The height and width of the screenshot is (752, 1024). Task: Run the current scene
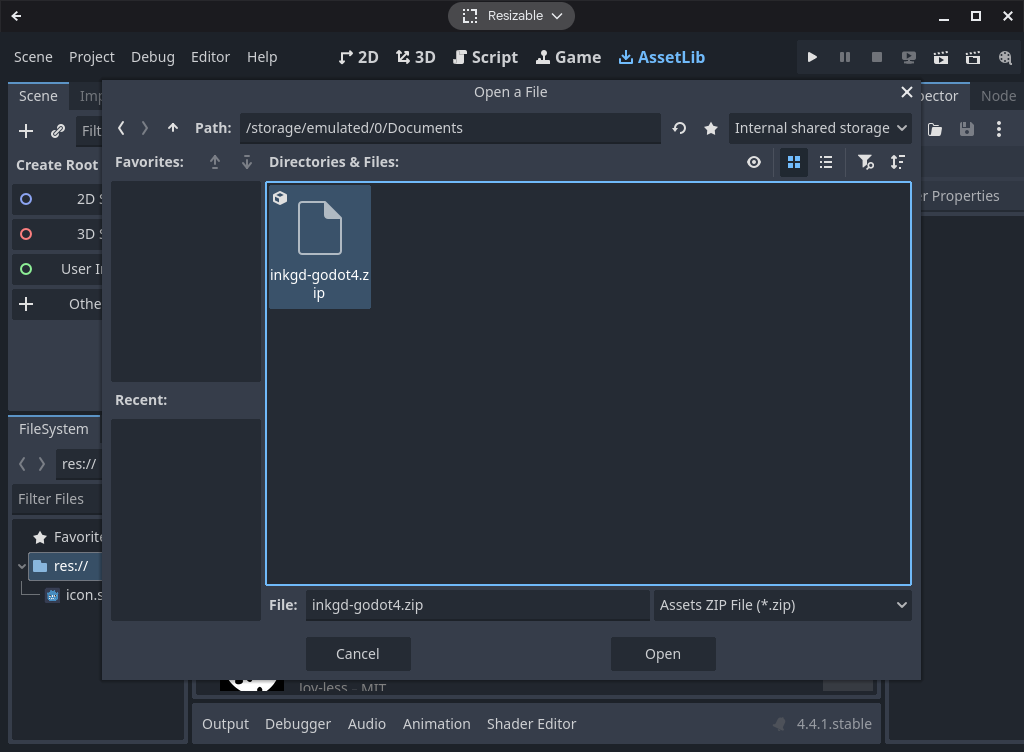940,57
